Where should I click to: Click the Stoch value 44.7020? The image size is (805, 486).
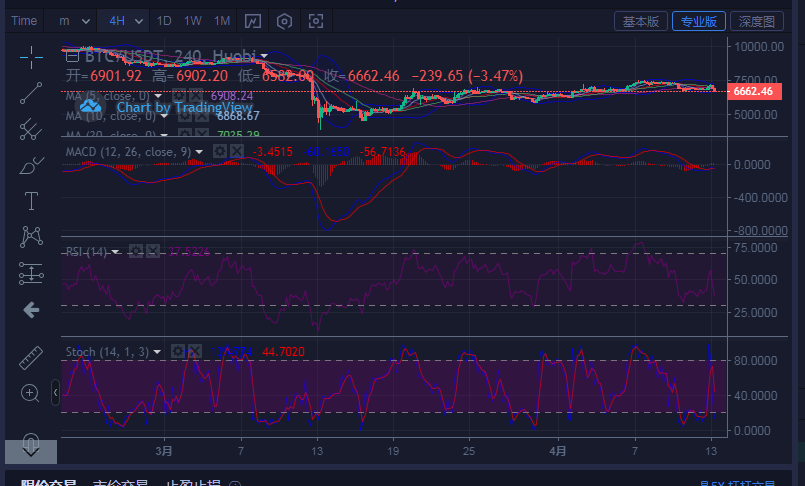point(283,352)
